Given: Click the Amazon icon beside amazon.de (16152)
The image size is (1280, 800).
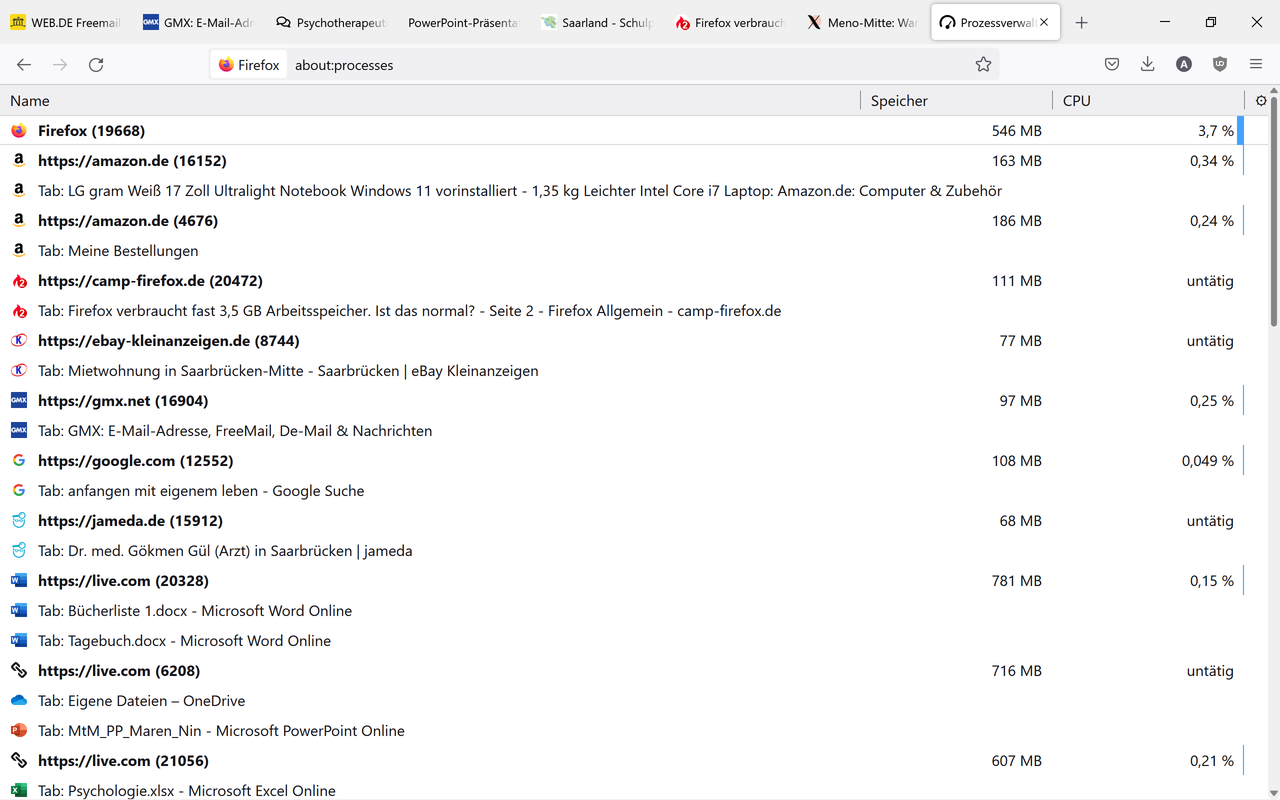Looking at the screenshot, I should pos(19,161).
